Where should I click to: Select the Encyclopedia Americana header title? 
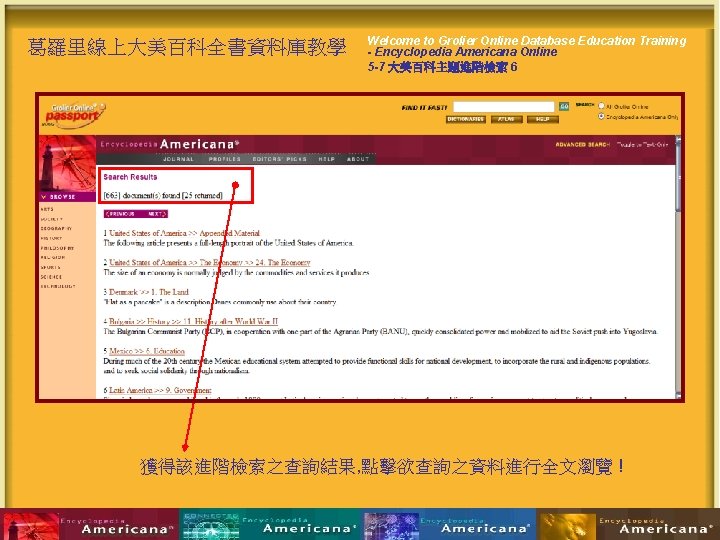[170, 144]
